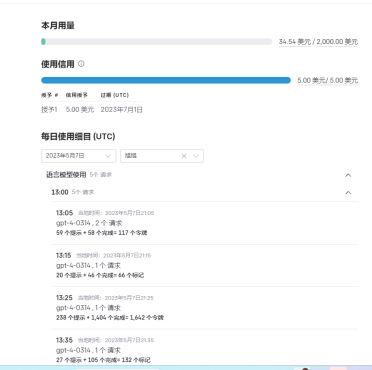Click the info icon next to 使用信用
The image size is (372, 370).
pyautogui.click(x=81, y=64)
